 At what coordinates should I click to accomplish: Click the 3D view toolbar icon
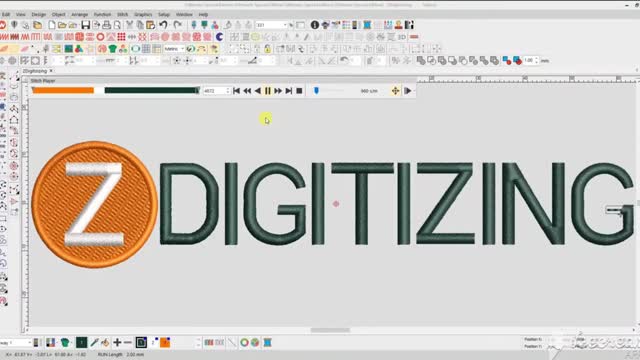(402, 37)
